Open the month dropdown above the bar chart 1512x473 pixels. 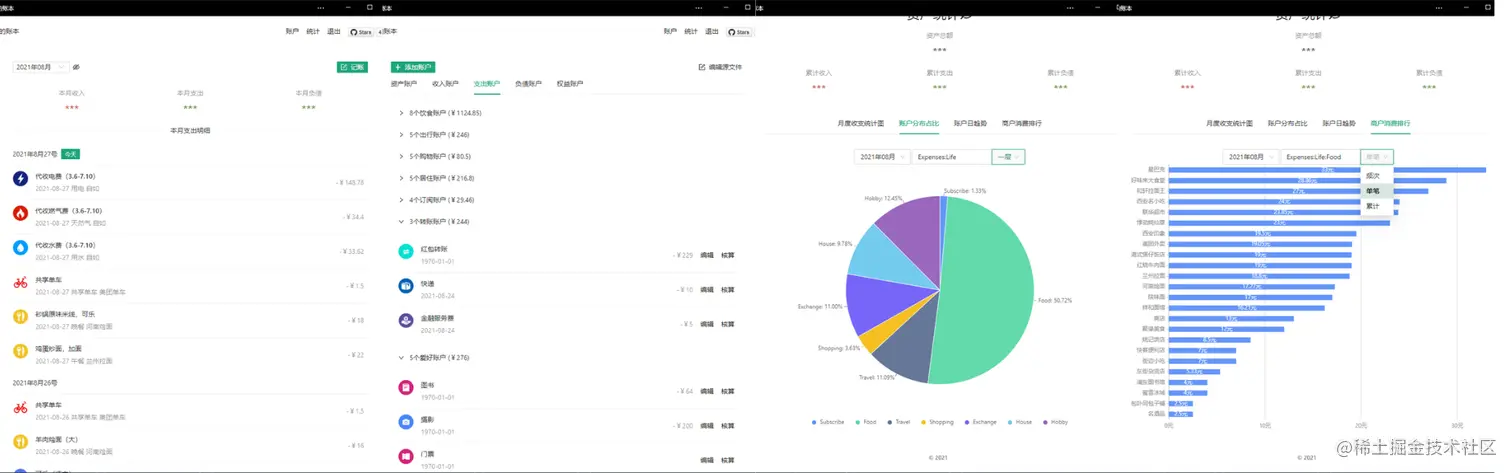coord(1250,157)
